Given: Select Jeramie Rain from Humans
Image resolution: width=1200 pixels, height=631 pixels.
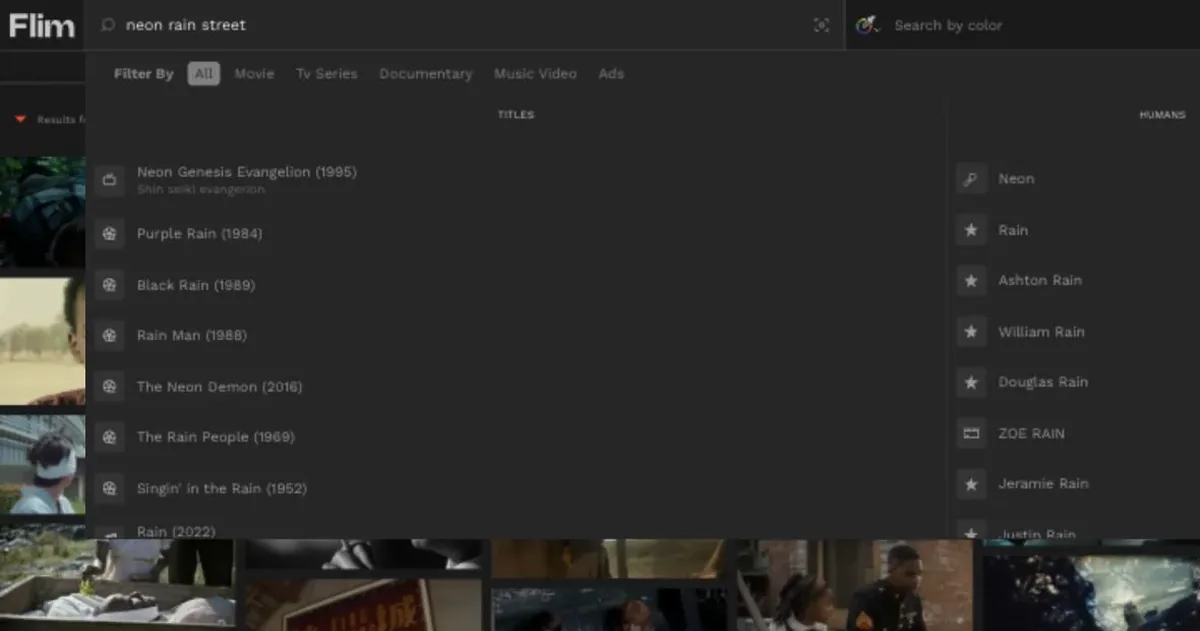Looking at the screenshot, I should [x=1043, y=484].
